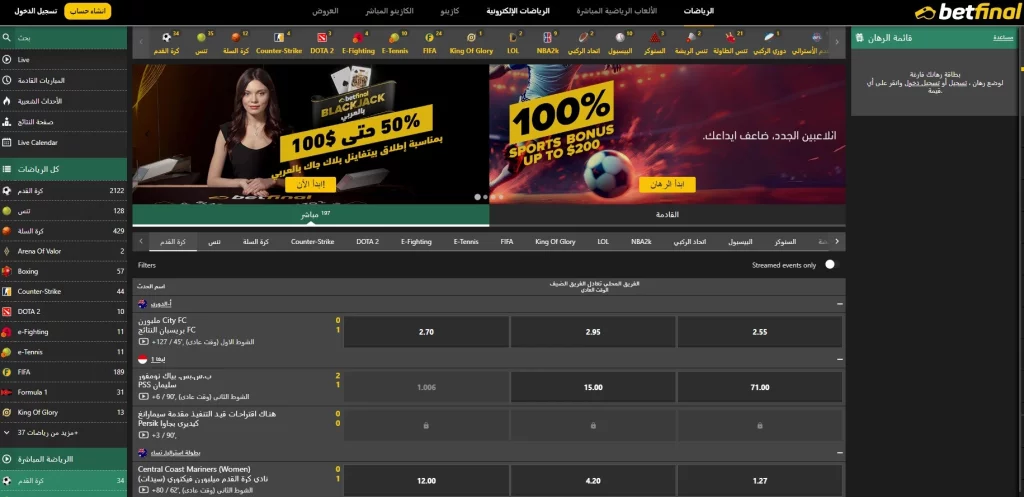
Task: Open DOTA 2 row in sidebar list
Action: point(63,312)
